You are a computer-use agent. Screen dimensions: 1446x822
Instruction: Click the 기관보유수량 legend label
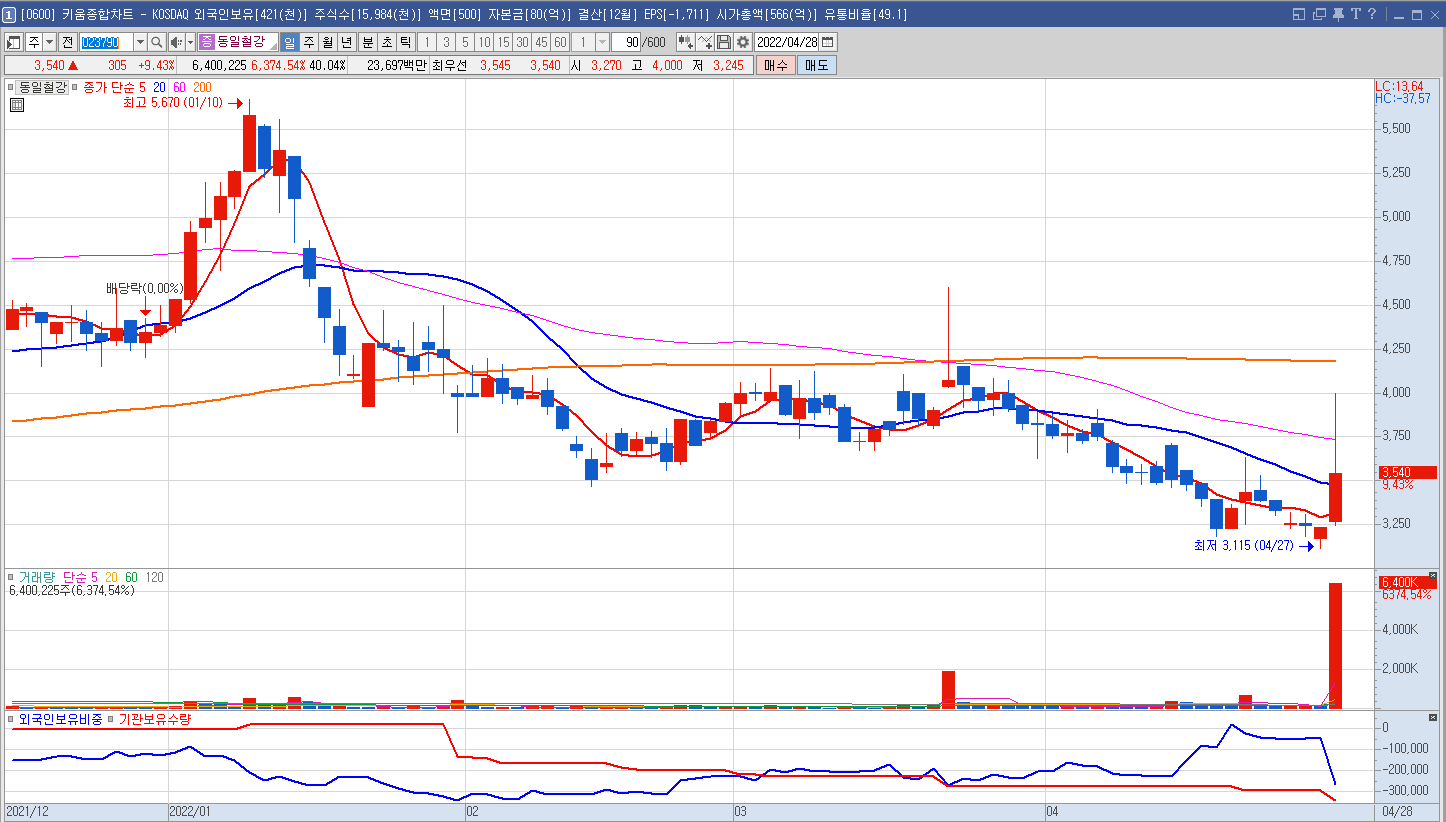pyautogui.click(x=154, y=719)
